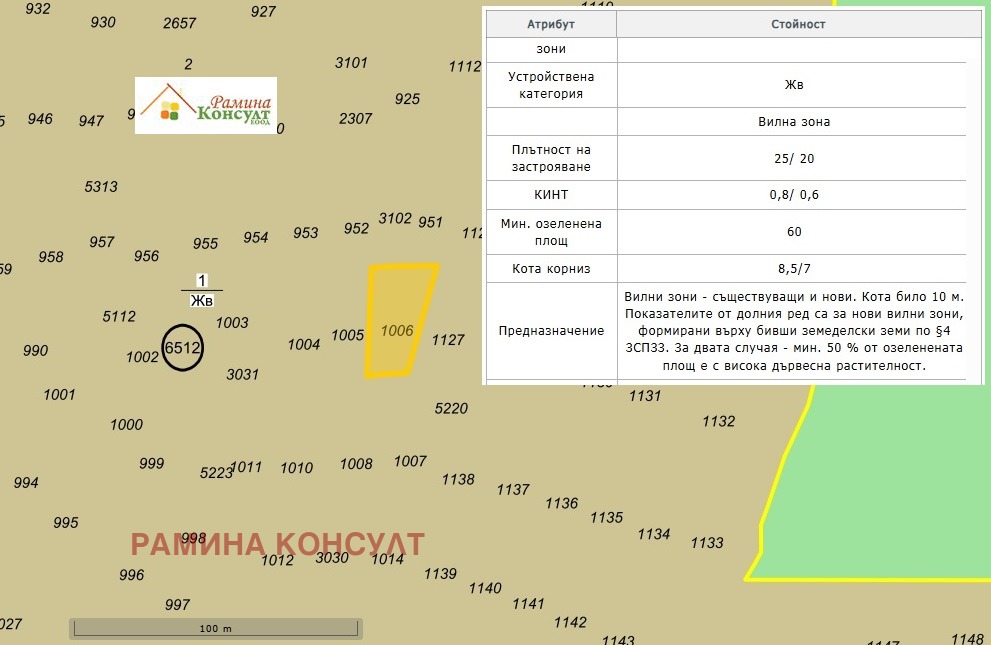Screen dimensions: 991x645
Task: Click the РАМИНА КОНСУЛТ watermark text
Action: tap(278, 545)
